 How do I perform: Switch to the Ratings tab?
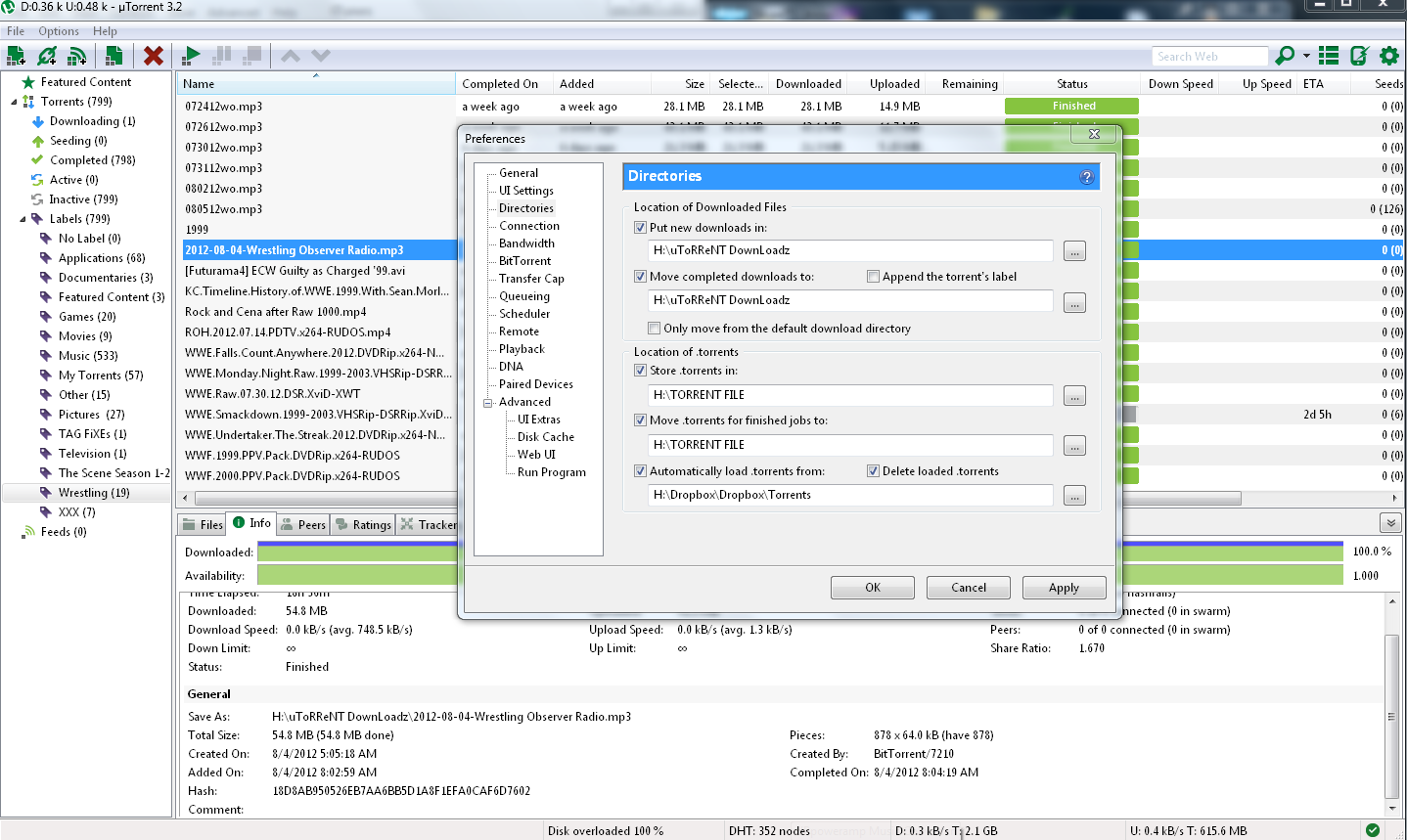pos(363,525)
